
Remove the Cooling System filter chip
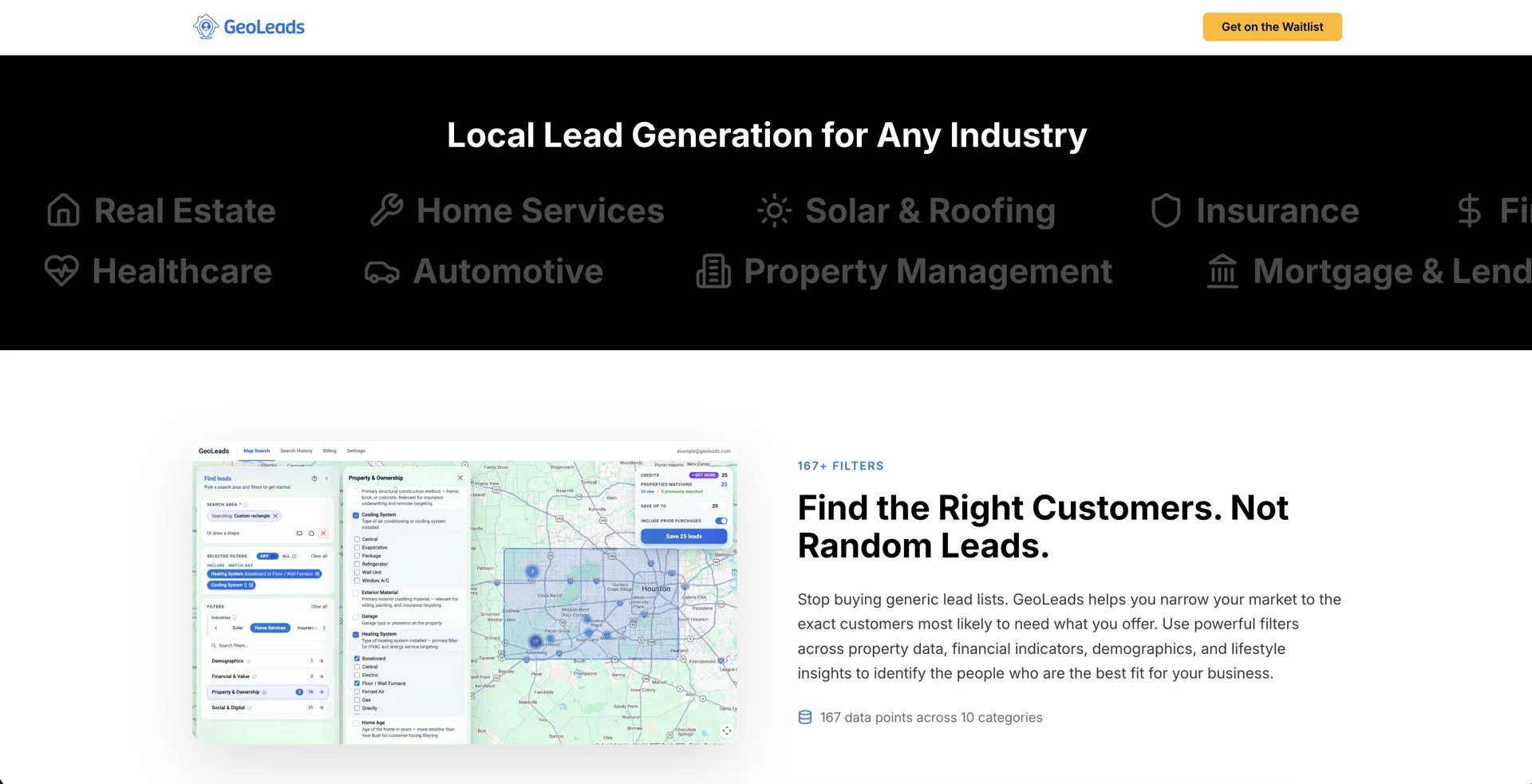point(251,585)
